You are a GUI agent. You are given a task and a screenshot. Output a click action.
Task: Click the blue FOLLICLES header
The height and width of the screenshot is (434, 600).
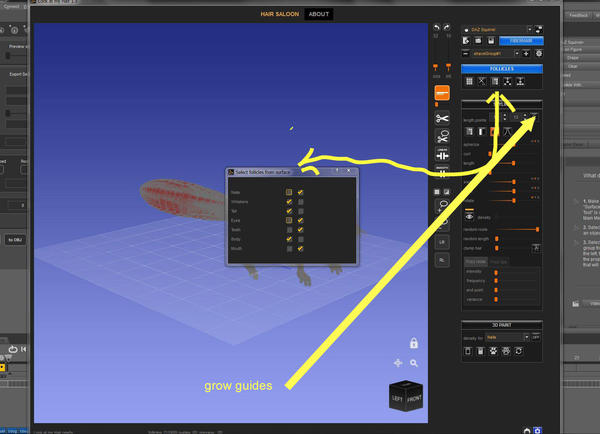click(x=502, y=69)
